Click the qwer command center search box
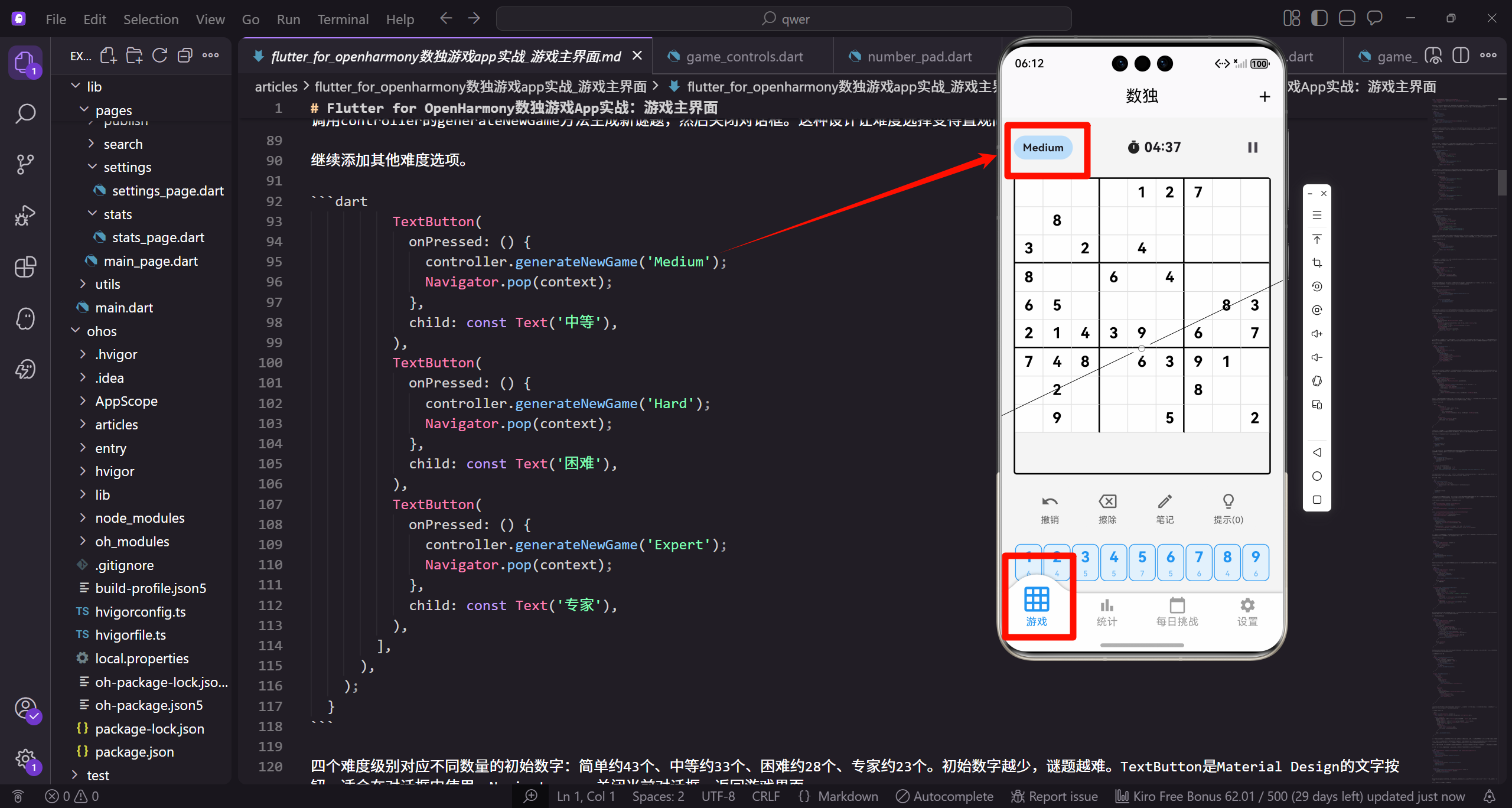The height and width of the screenshot is (808, 1512). (x=784, y=19)
